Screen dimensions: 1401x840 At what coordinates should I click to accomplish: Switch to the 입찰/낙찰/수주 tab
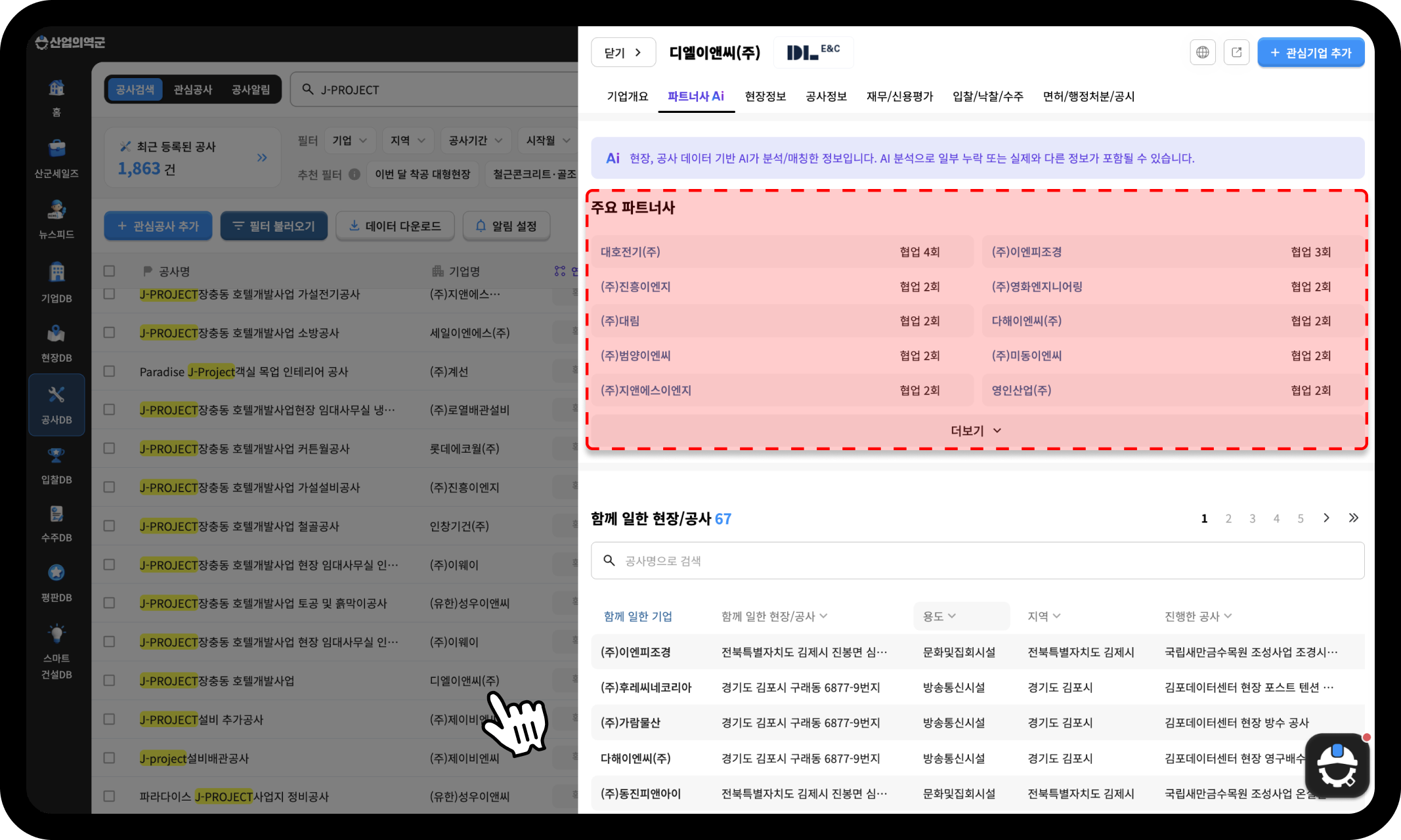(x=988, y=96)
